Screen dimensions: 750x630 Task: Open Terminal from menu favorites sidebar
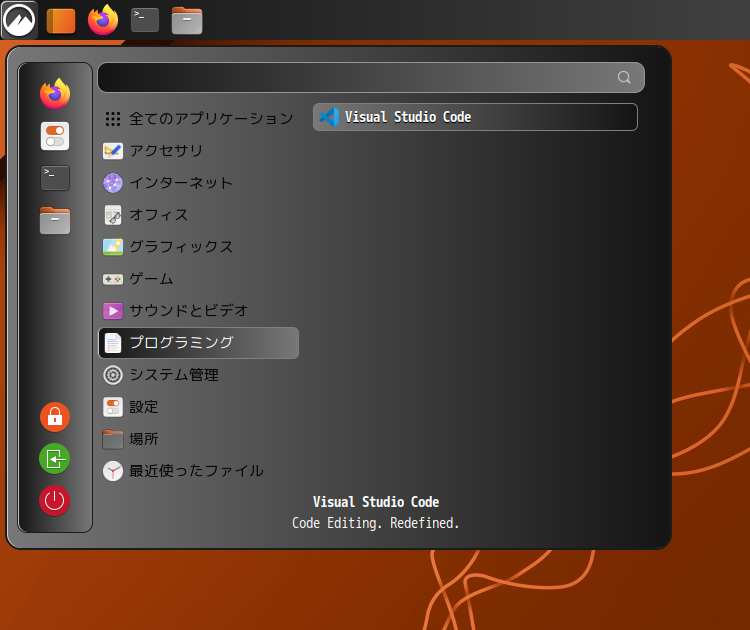(55, 178)
